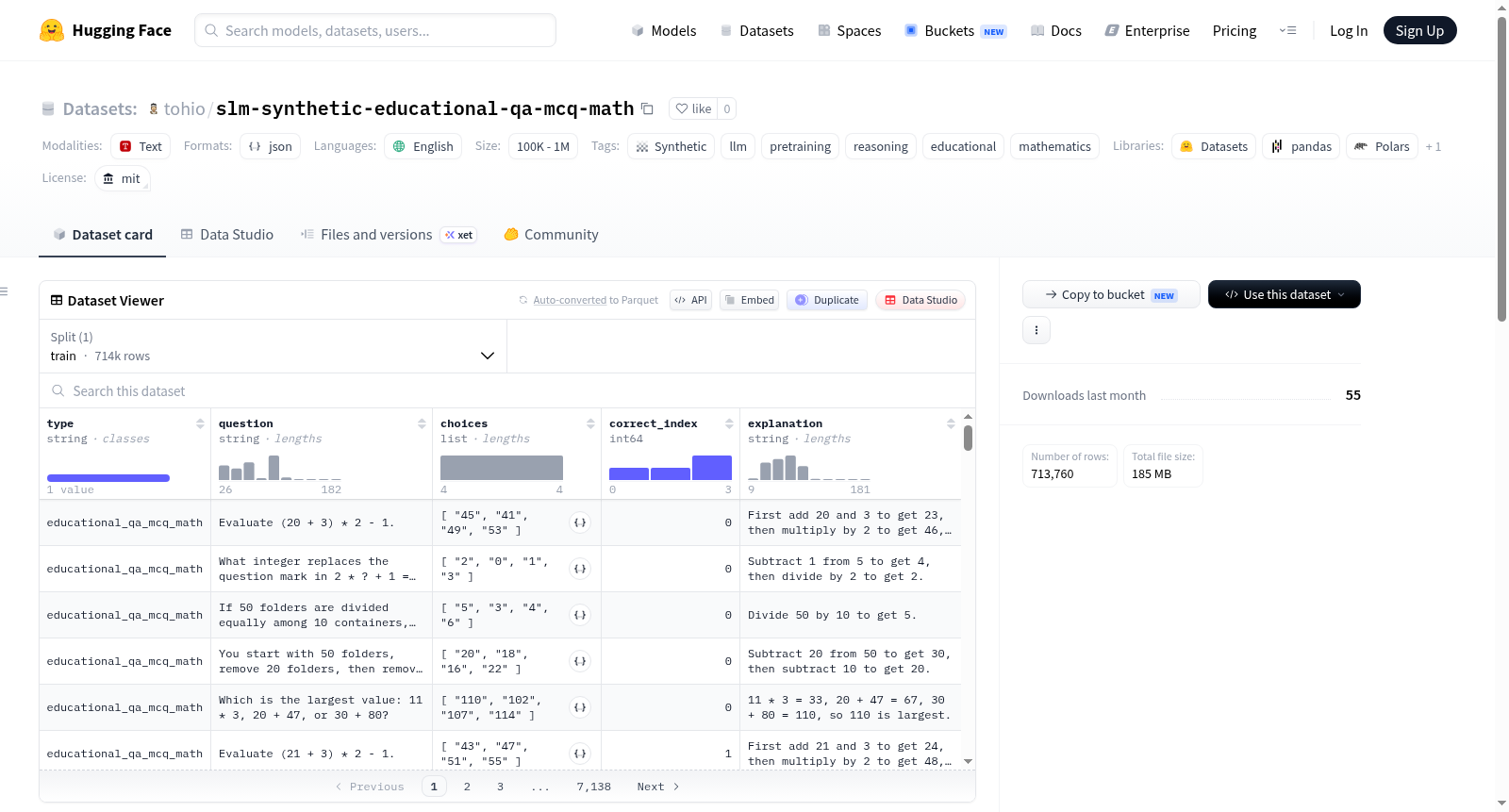Image resolution: width=1509 pixels, height=812 pixels.
Task: Sort by the question column icon
Action: pos(422,423)
